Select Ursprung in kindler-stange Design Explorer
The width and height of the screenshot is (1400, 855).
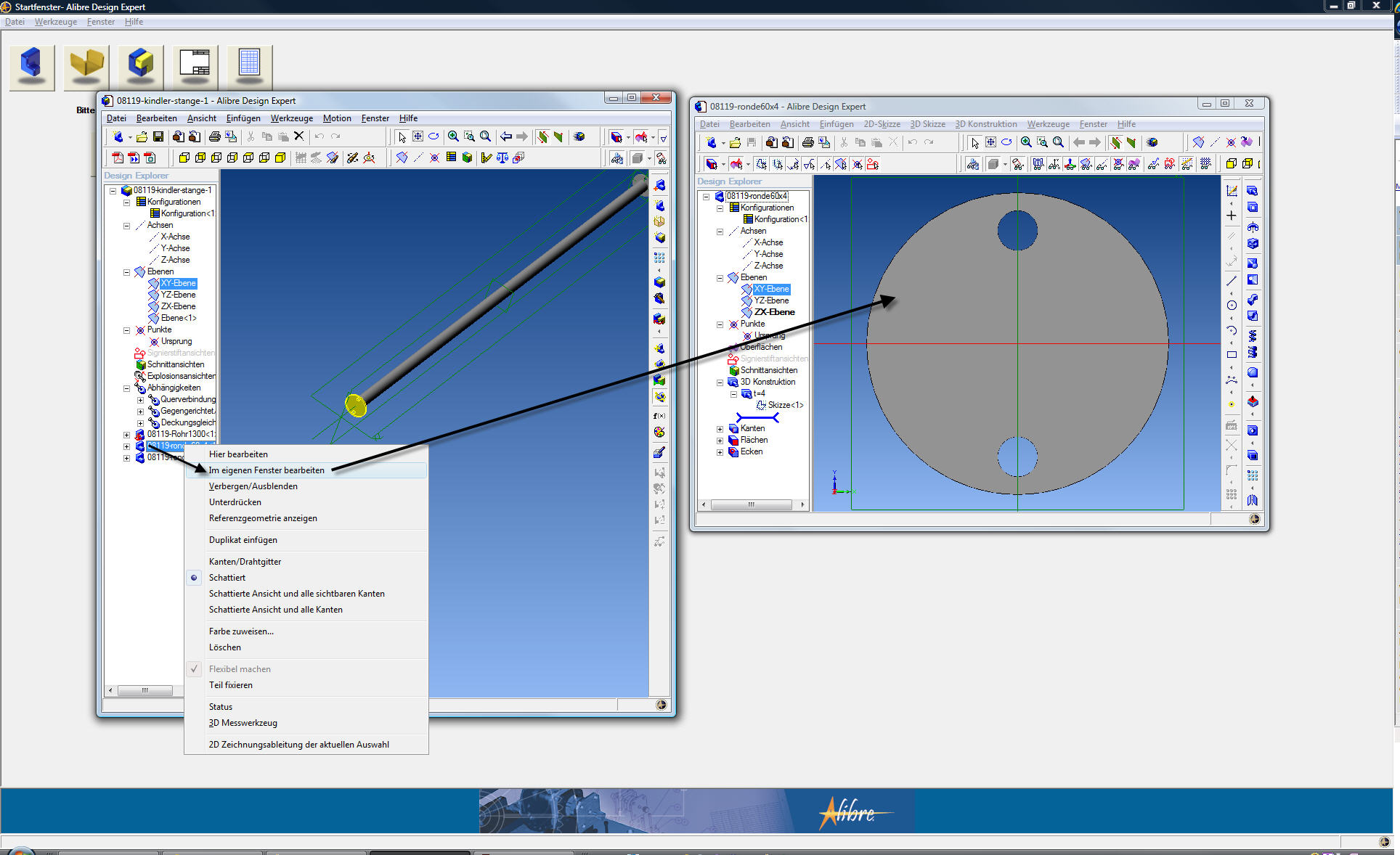[x=176, y=341]
